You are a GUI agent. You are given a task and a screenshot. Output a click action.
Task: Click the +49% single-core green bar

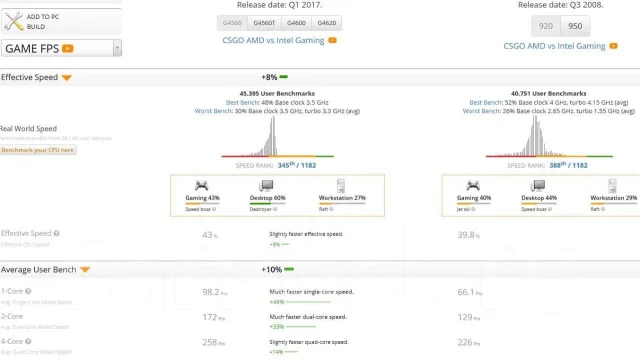(x=308, y=302)
